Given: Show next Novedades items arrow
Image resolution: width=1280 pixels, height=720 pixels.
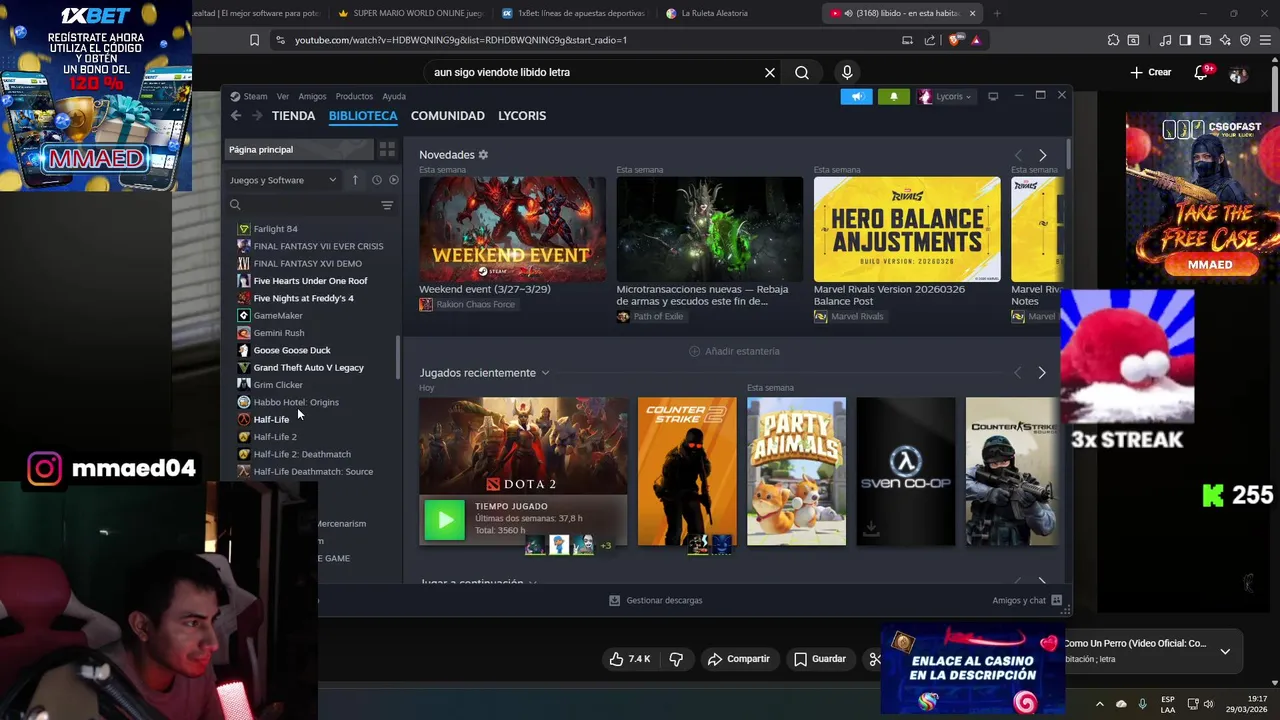Looking at the screenshot, I should (x=1042, y=155).
